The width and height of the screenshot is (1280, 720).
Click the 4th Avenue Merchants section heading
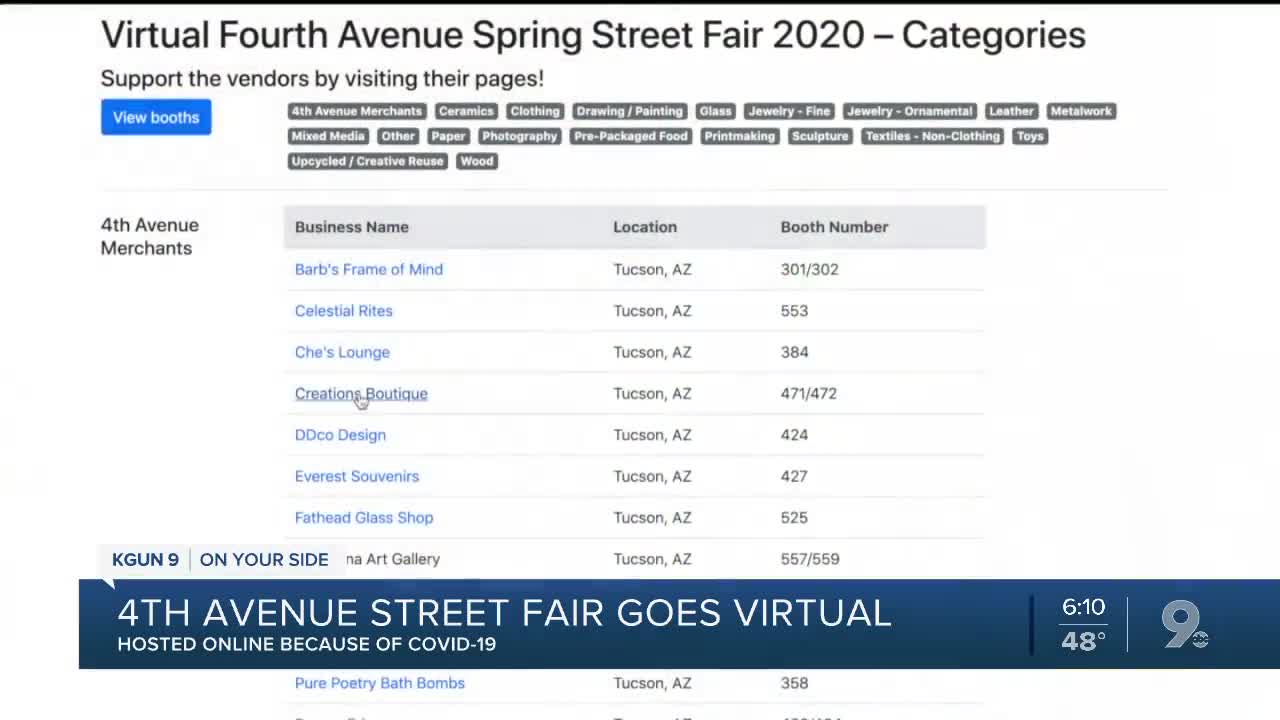150,237
